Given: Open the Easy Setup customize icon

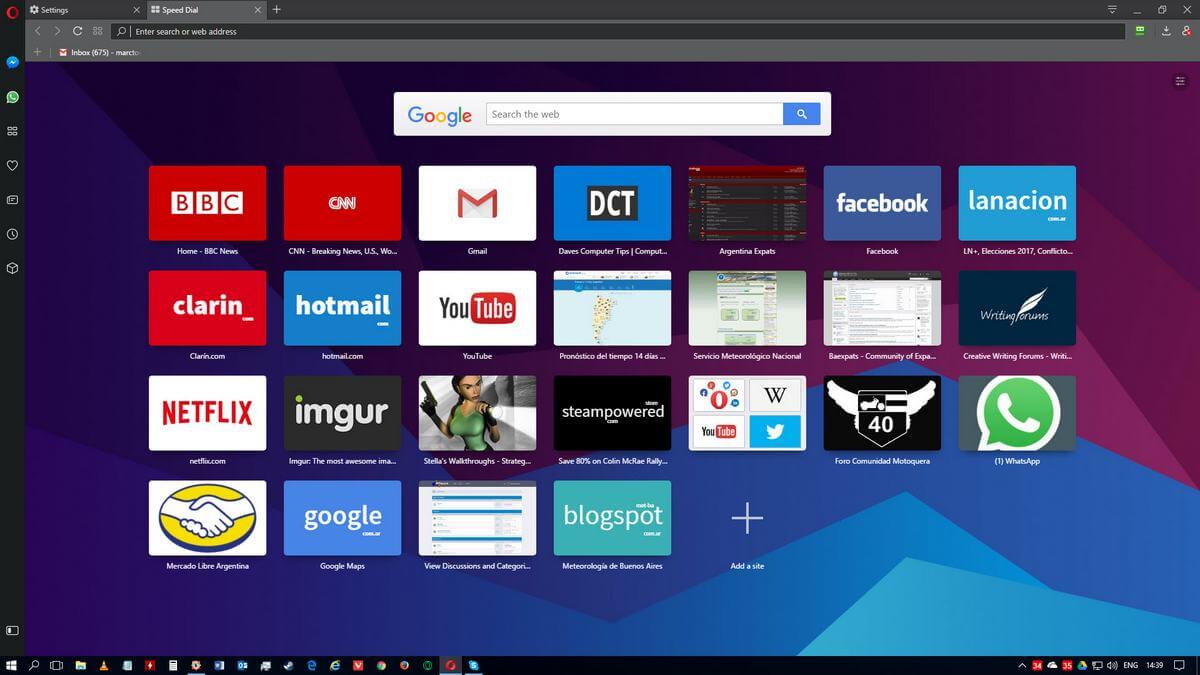Looking at the screenshot, I should [1180, 81].
